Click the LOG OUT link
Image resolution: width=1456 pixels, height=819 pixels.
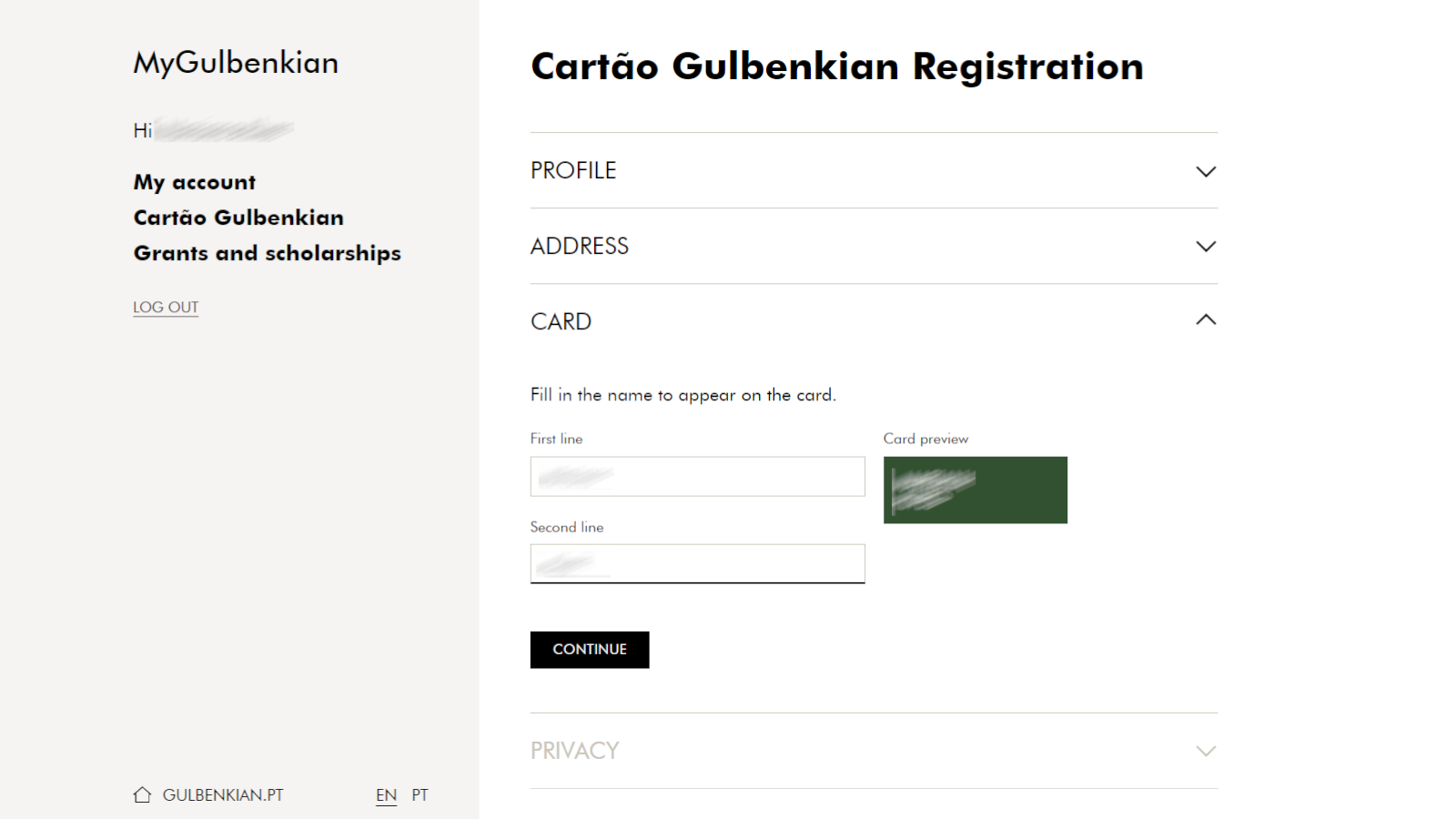pos(166,308)
